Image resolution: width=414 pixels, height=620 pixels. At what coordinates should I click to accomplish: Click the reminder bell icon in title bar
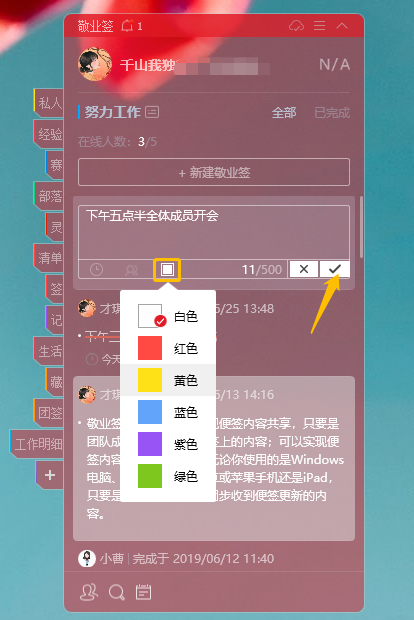coord(127,26)
